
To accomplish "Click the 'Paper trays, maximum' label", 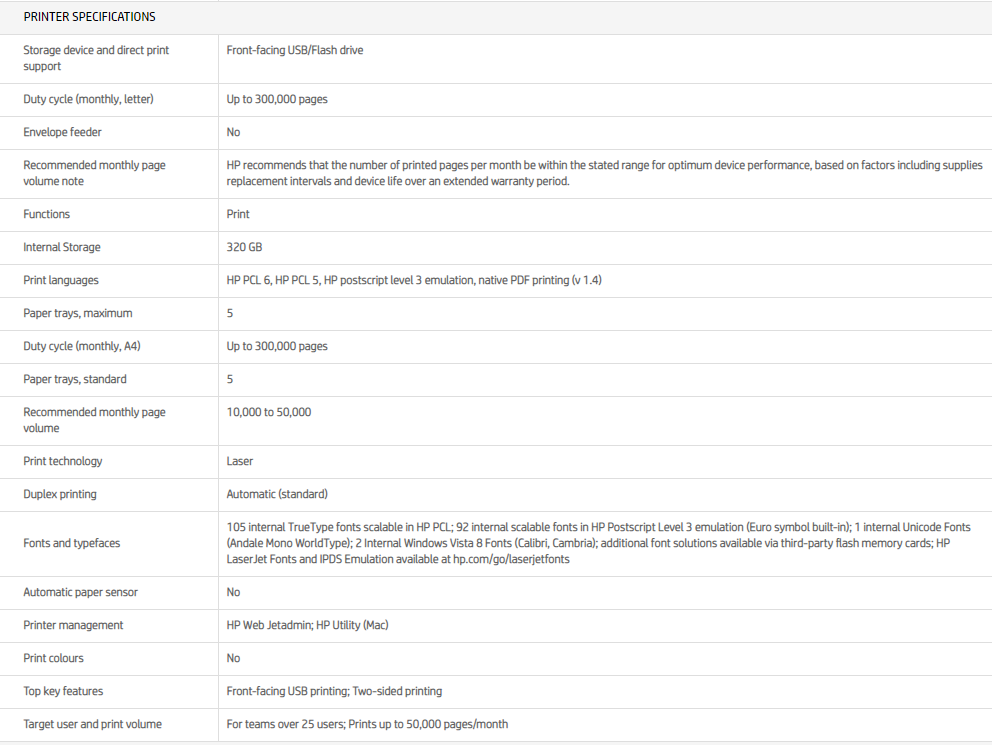I will point(77,313).
